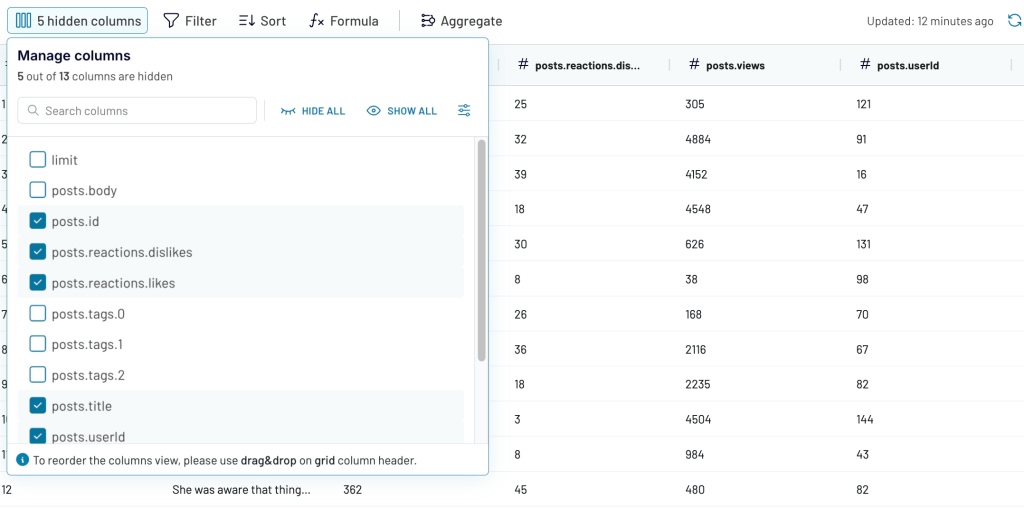1024x509 pixels.
Task: Check the limit column checkbox
Action: point(38,159)
